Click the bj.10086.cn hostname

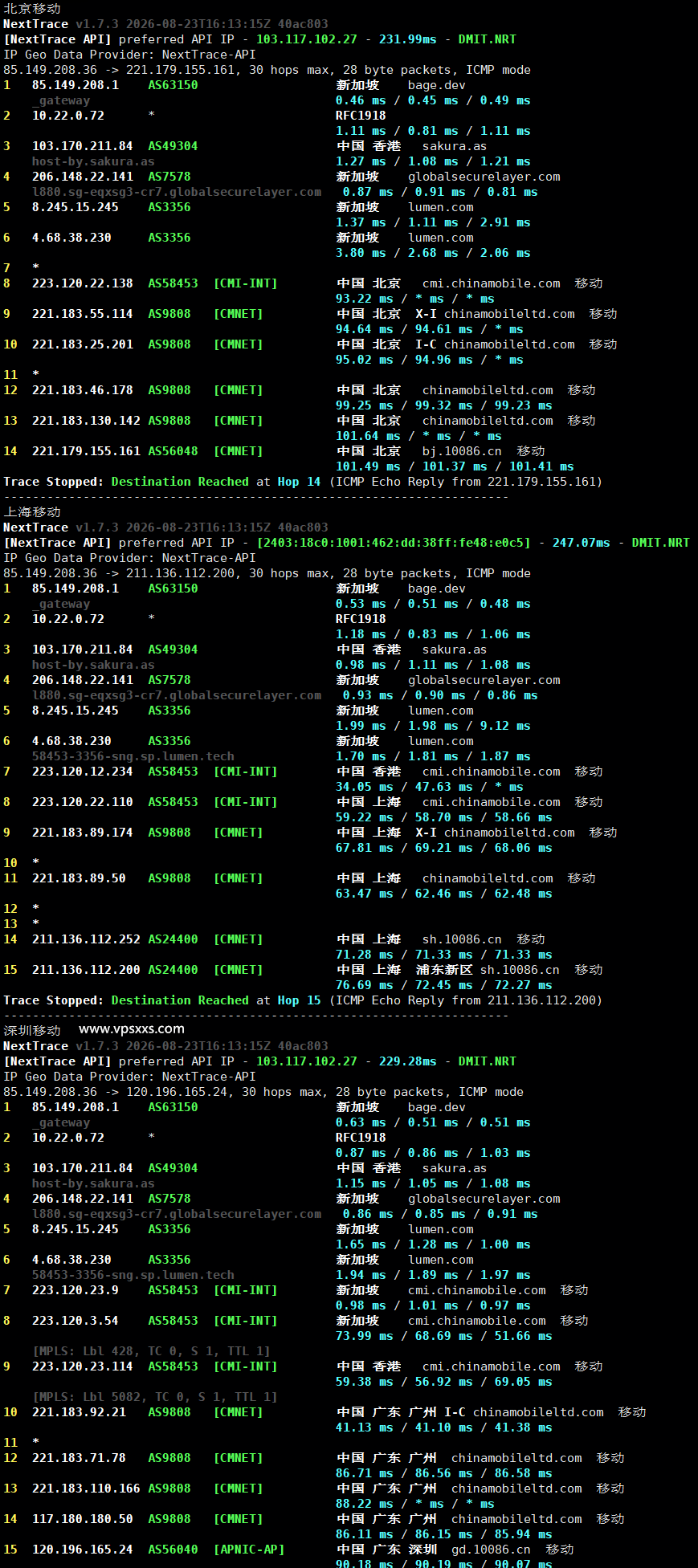[462, 451]
